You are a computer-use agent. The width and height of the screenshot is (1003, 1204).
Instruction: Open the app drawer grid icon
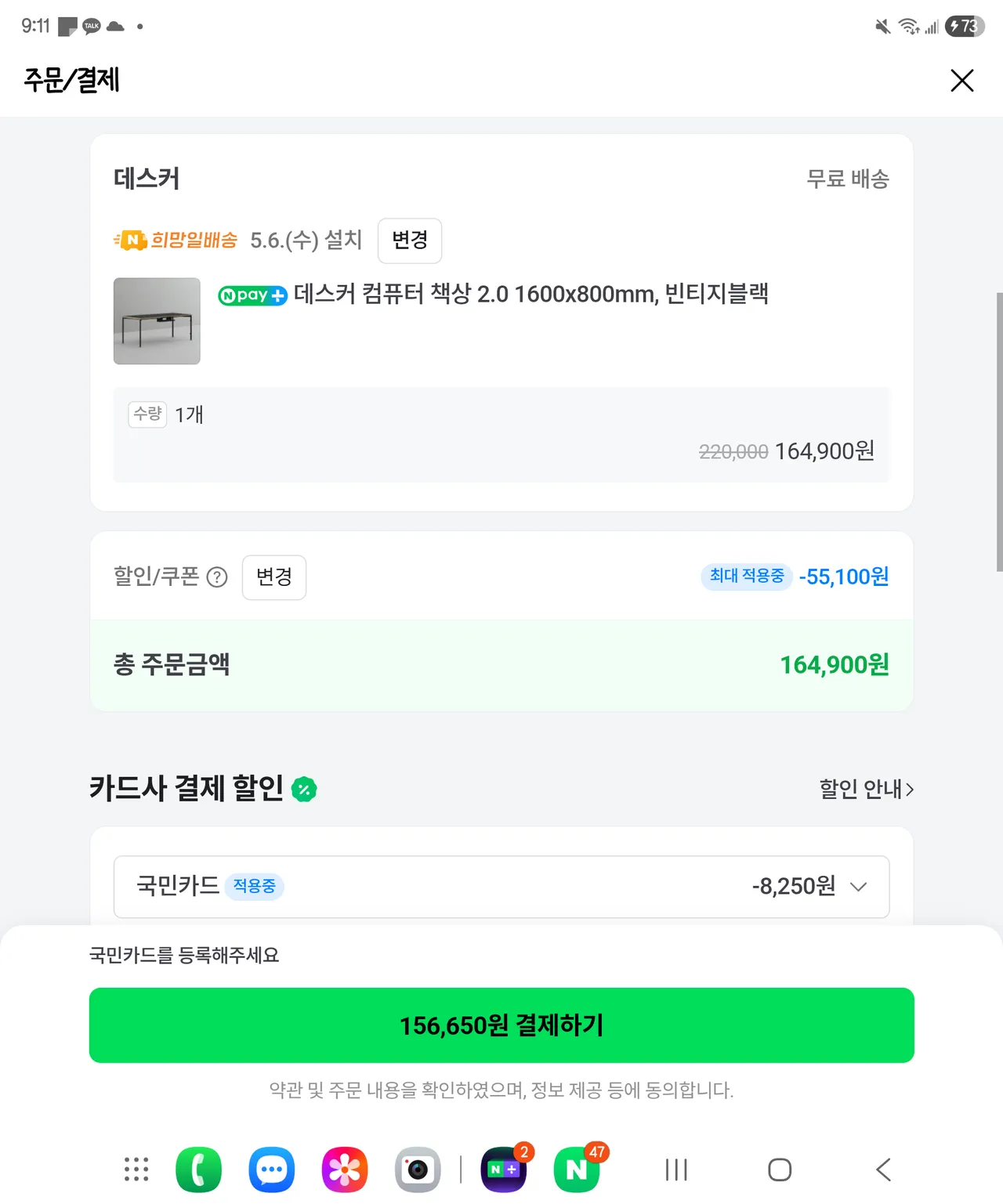(x=136, y=1170)
